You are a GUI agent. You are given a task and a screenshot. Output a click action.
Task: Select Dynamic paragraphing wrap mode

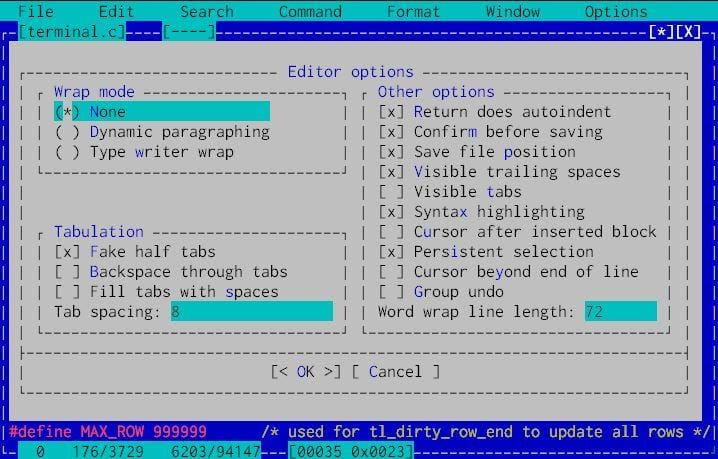point(162,132)
